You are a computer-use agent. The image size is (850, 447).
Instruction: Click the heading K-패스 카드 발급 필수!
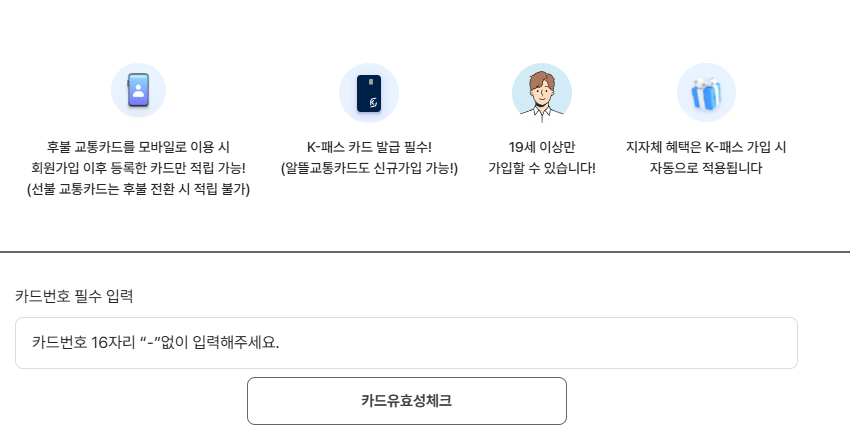coord(369,147)
